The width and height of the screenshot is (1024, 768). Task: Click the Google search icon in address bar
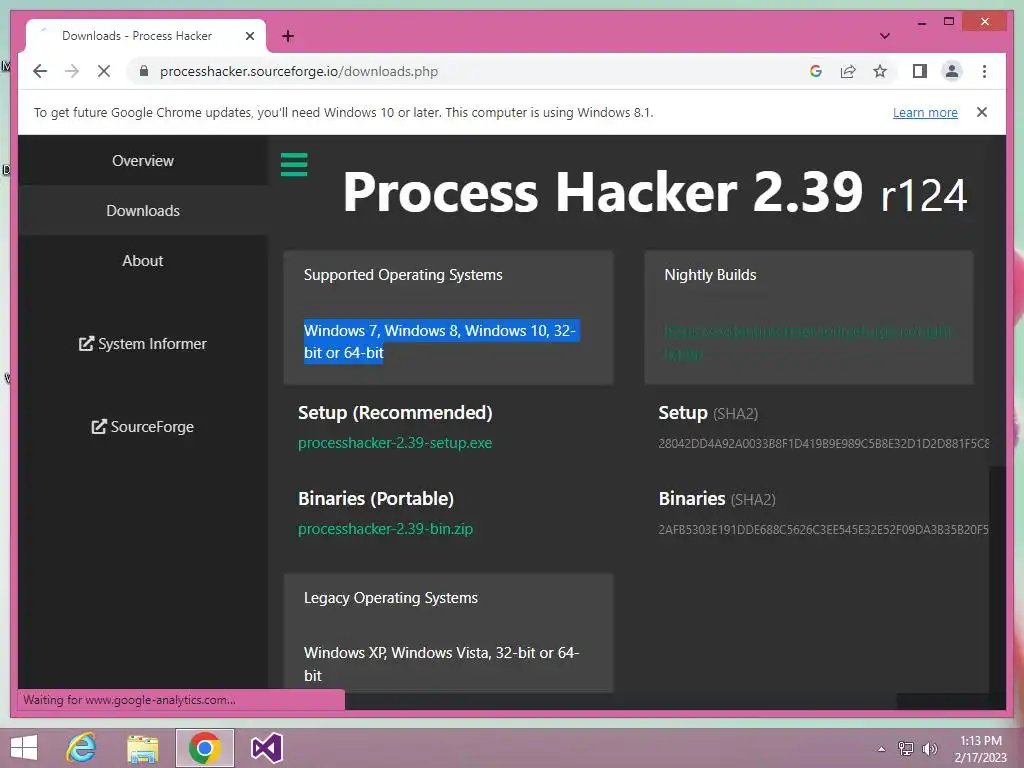point(816,71)
